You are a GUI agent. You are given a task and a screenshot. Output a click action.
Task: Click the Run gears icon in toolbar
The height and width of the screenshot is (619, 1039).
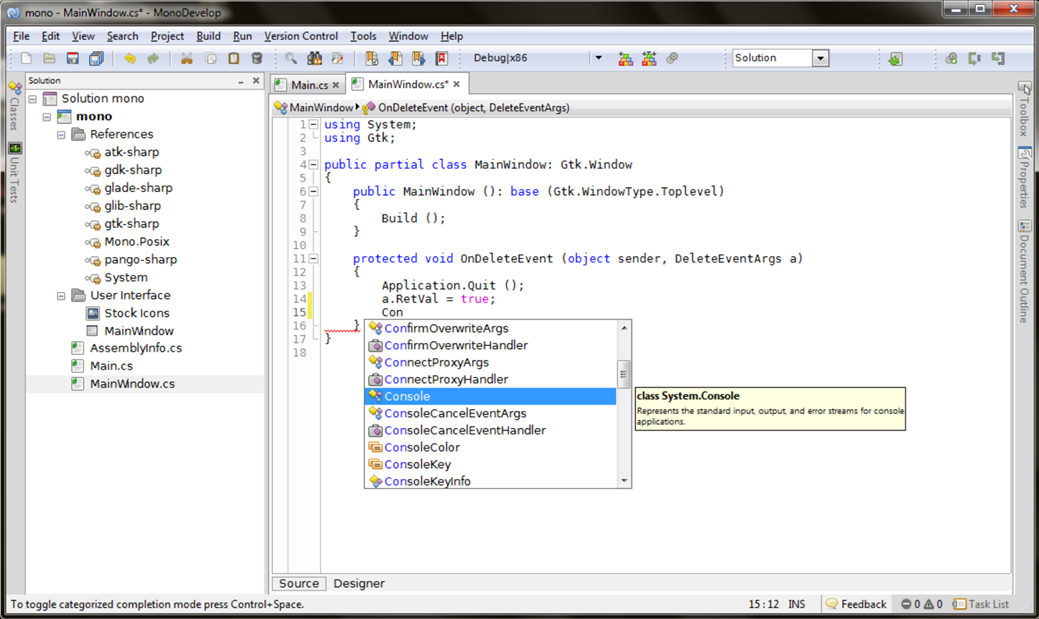[x=672, y=58]
